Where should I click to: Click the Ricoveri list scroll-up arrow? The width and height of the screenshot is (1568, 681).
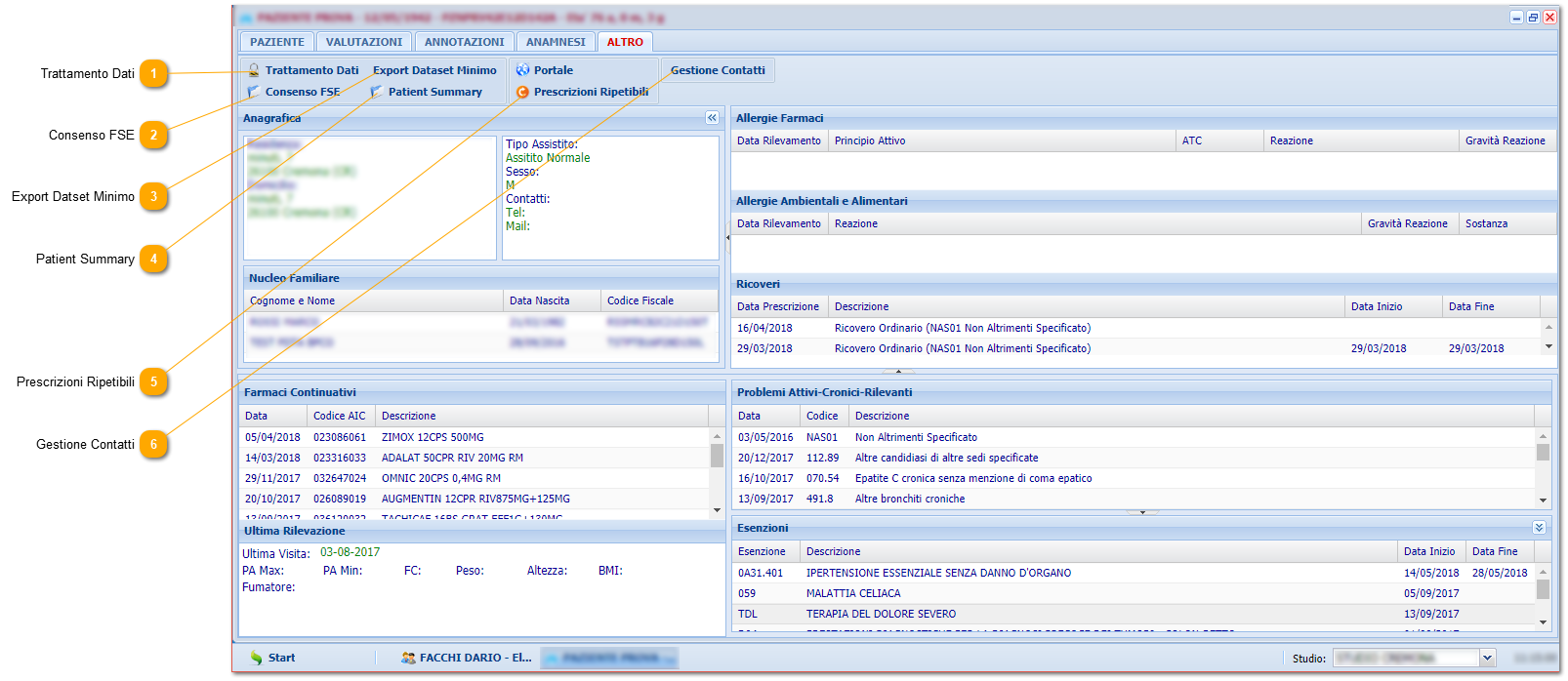(x=1548, y=327)
